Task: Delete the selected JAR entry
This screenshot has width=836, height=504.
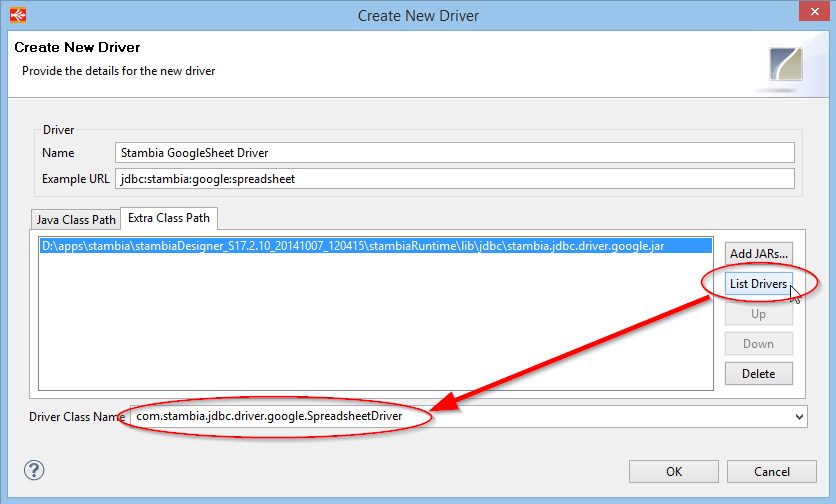Action: [x=759, y=374]
